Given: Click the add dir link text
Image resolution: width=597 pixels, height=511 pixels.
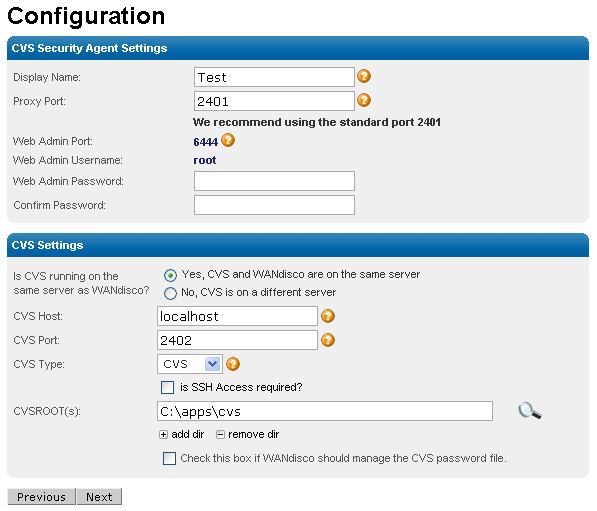Looking at the screenshot, I should 188,434.
